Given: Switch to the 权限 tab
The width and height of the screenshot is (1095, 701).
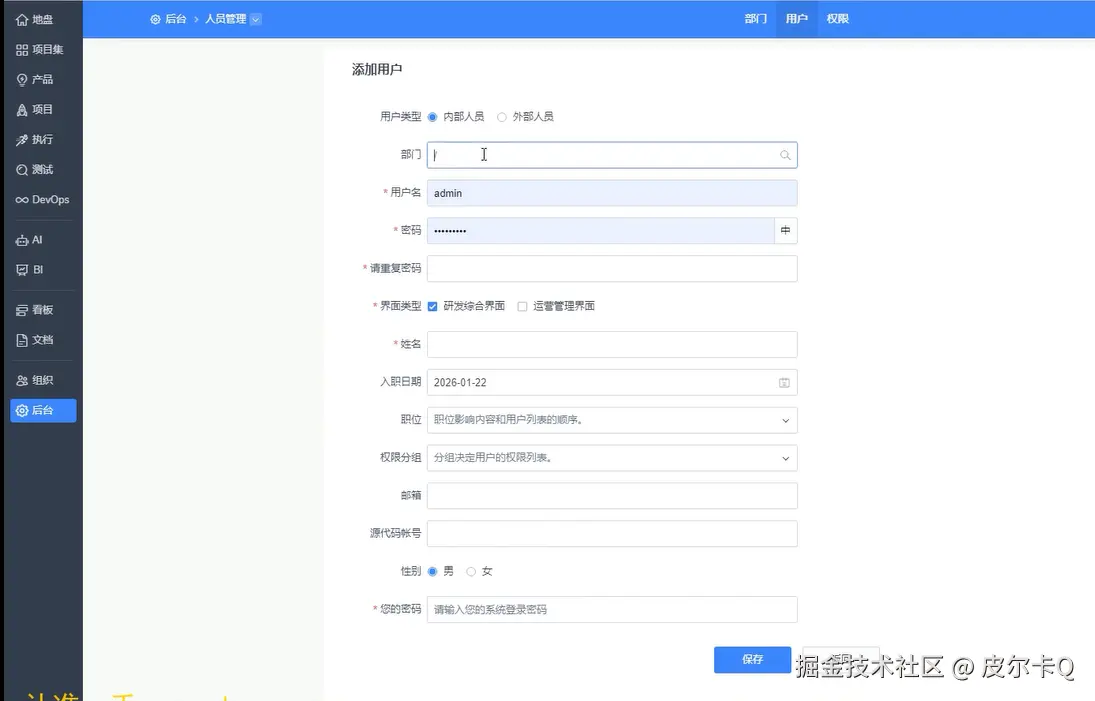Looking at the screenshot, I should coord(837,19).
